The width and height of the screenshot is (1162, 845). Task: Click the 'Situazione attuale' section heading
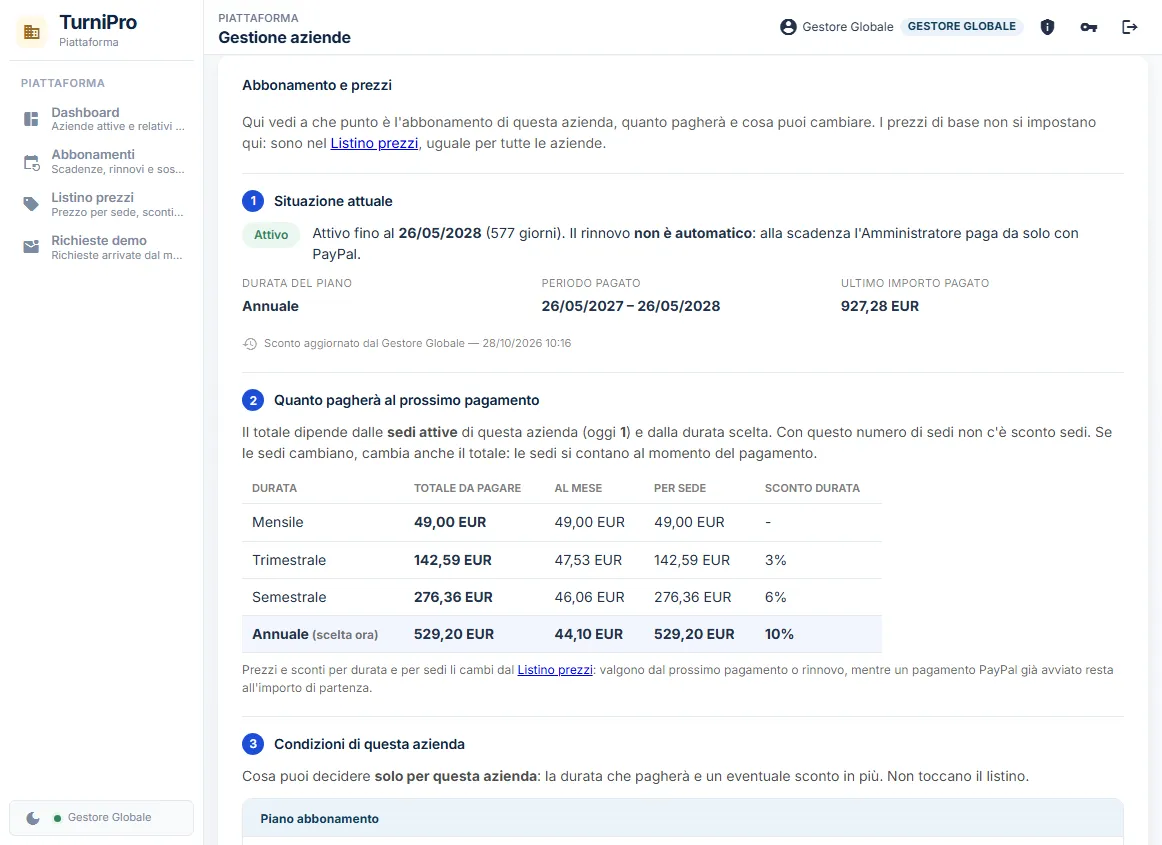click(x=333, y=201)
